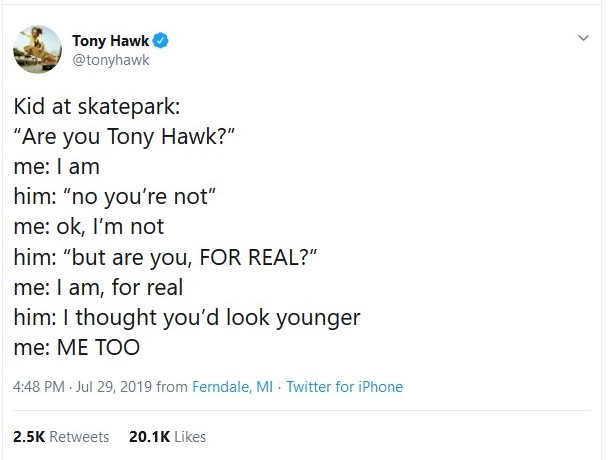View the 20.1K Likes list
Image resolution: width=608 pixels, height=460 pixels.
168,436
